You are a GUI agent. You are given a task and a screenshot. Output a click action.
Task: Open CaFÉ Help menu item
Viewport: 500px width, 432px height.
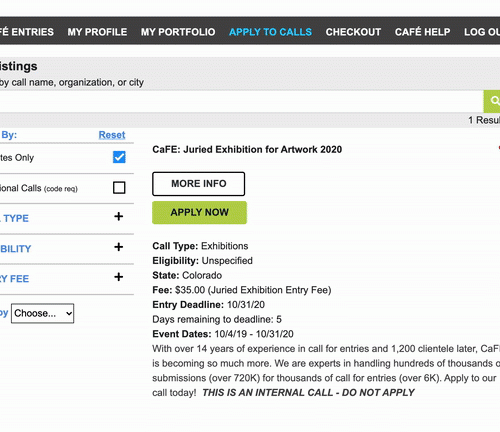(x=423, y=32)
